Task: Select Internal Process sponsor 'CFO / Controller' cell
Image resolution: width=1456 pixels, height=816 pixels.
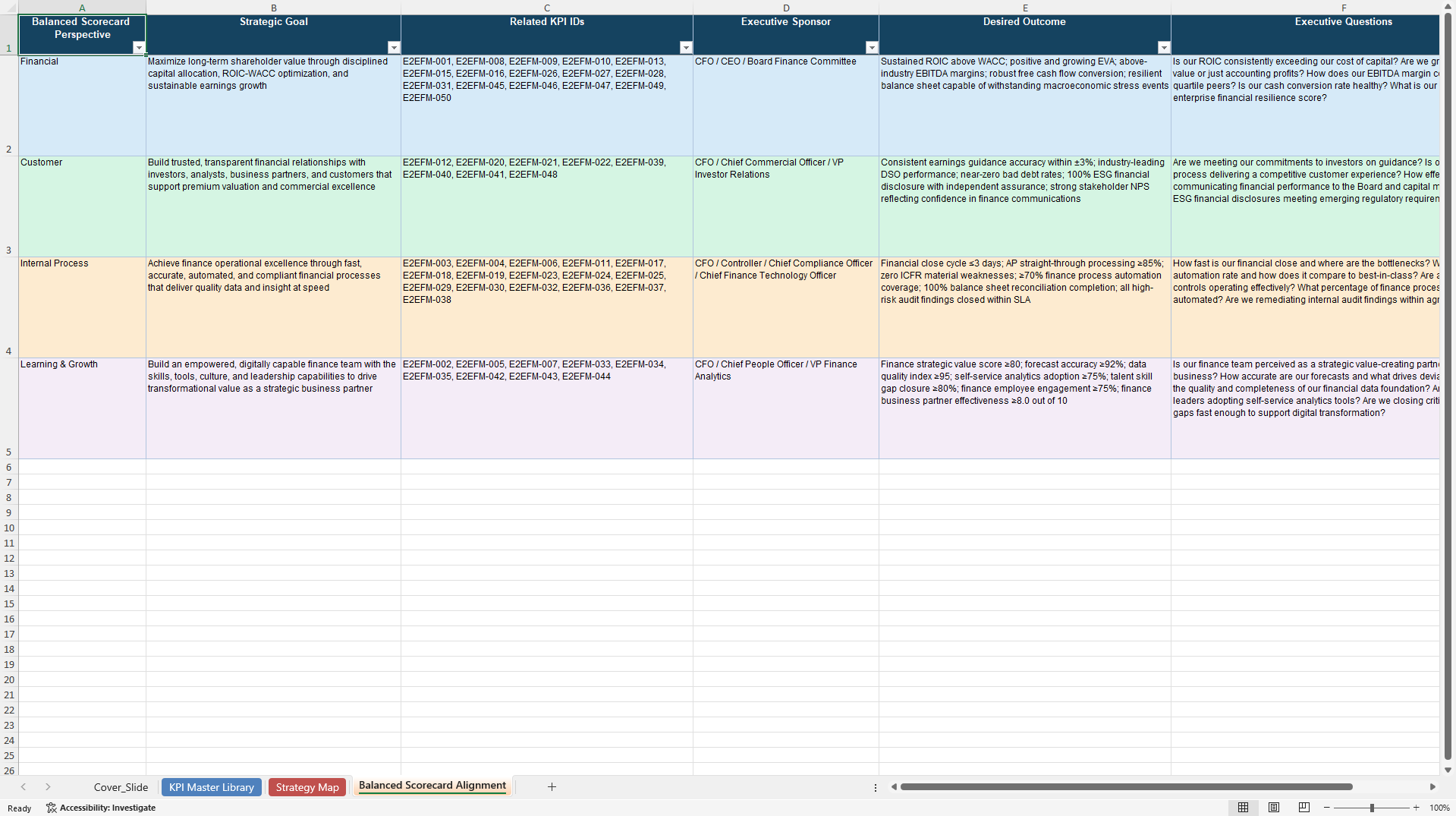Action: 786,307
